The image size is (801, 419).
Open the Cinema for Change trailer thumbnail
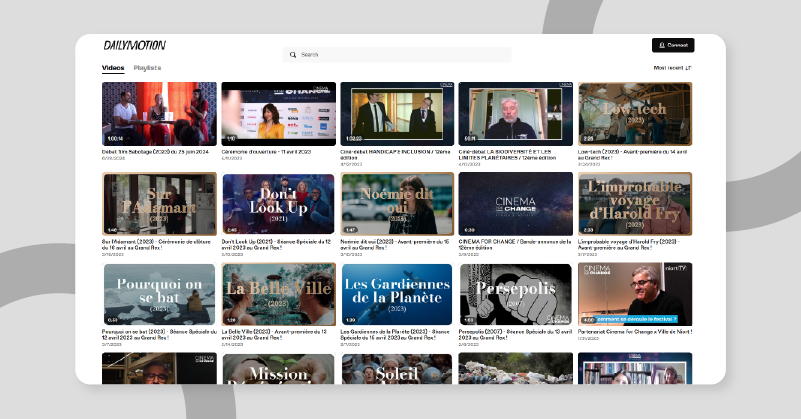pos(515,204)
